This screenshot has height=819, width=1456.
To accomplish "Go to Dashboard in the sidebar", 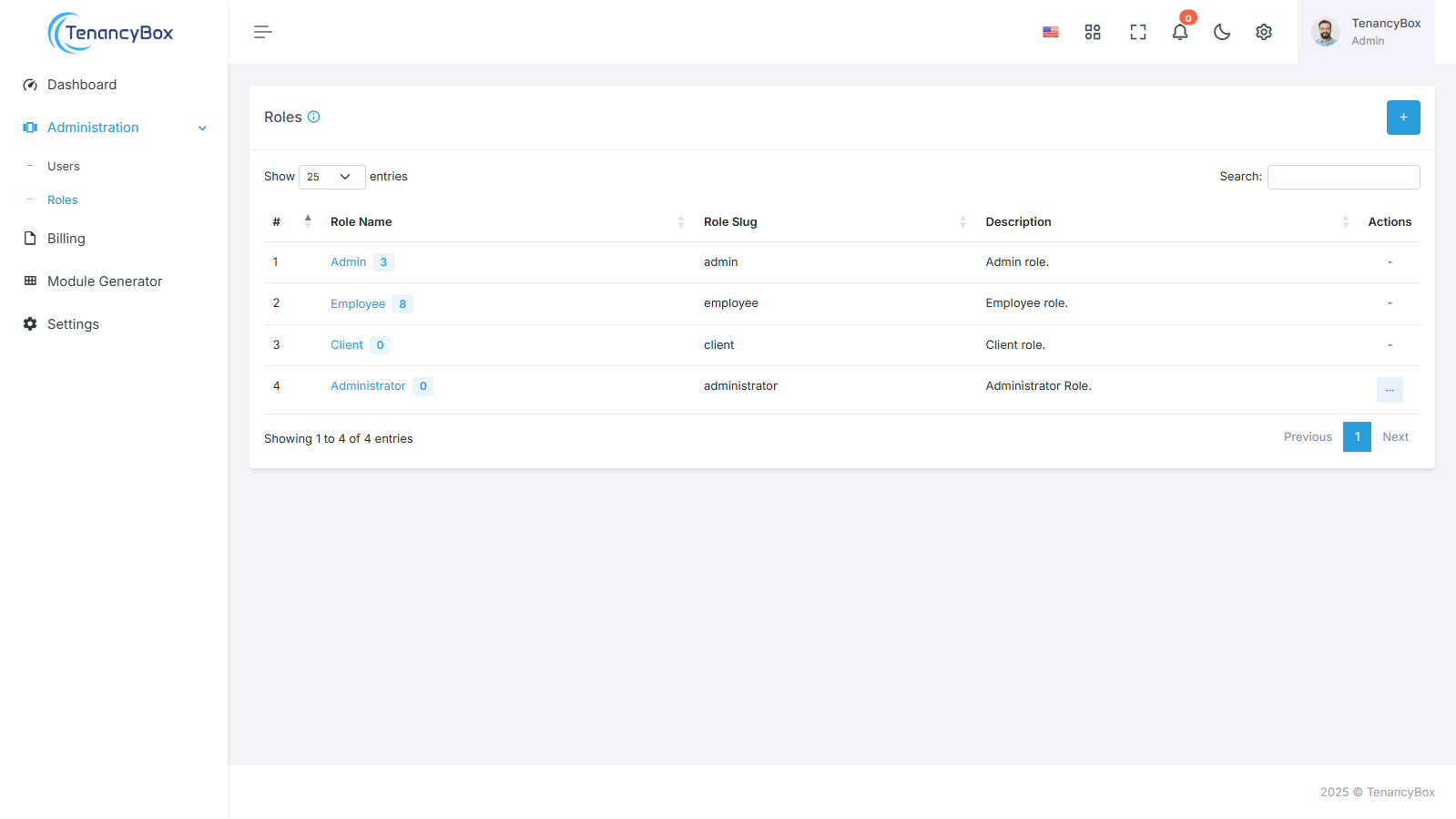I will [82, 85].
